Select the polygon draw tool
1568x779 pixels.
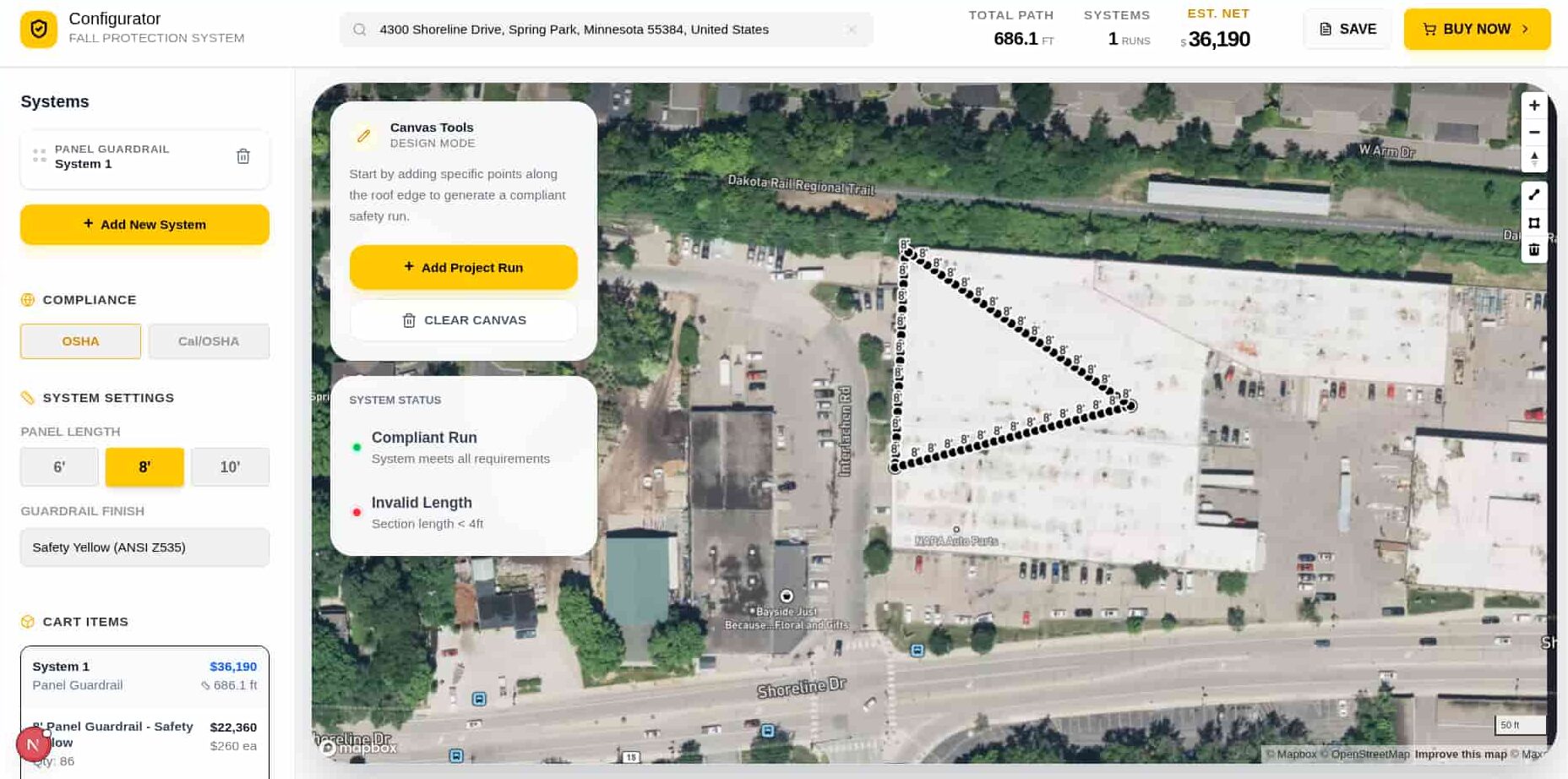(x=1534, y=222)
